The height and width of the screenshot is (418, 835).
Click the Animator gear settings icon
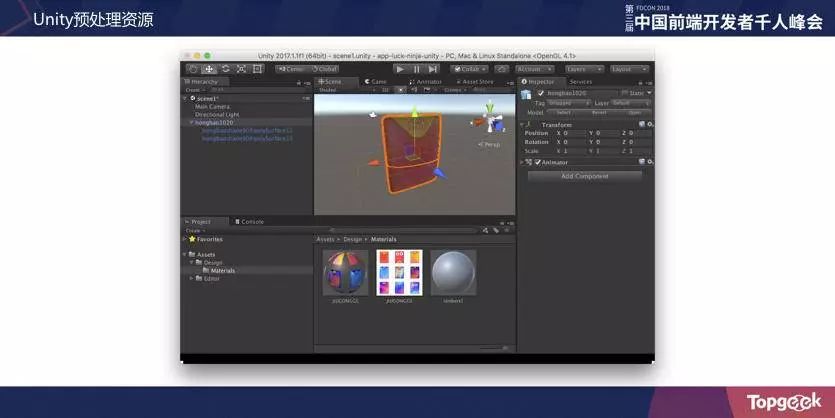pos(649,162)
